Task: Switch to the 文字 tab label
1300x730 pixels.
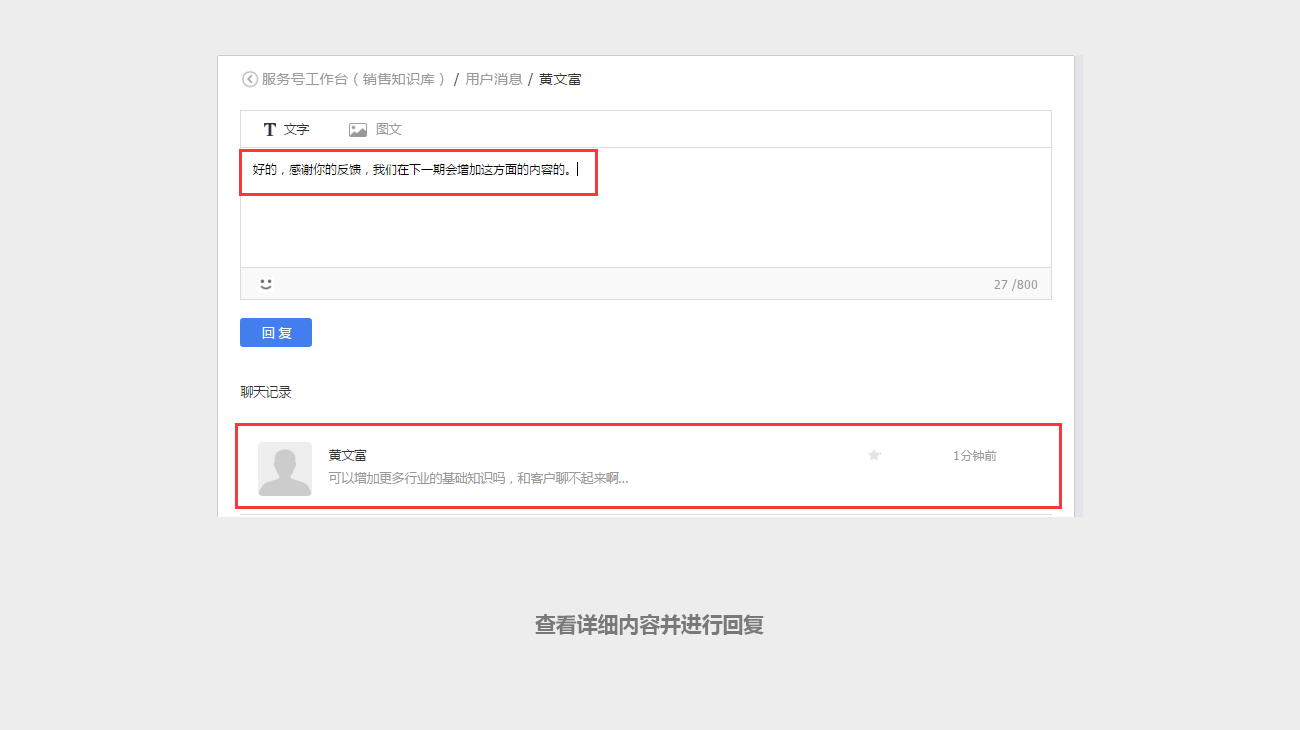Action: (297, 130)
